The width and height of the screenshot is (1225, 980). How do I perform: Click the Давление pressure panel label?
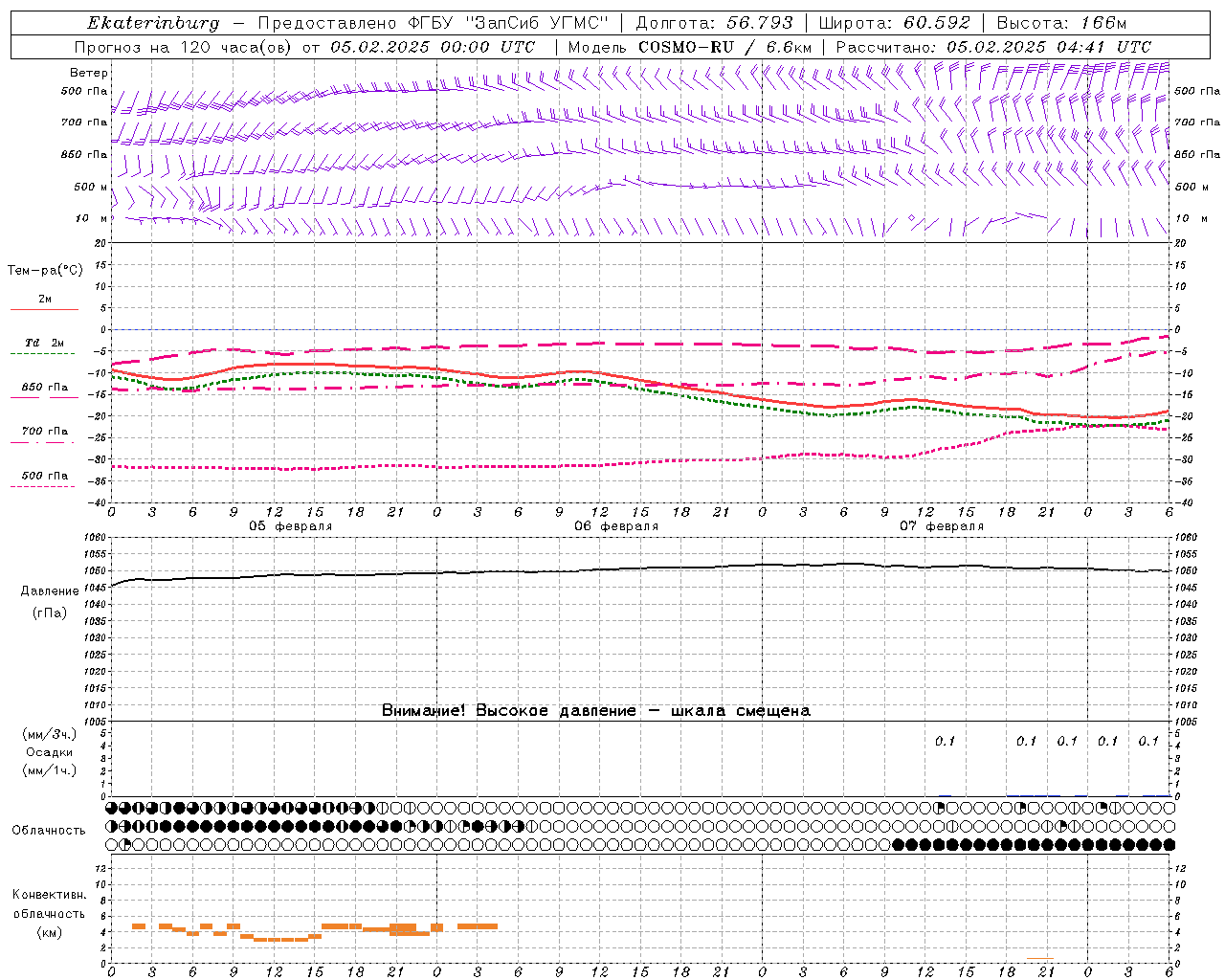click(x=50, y=591)
